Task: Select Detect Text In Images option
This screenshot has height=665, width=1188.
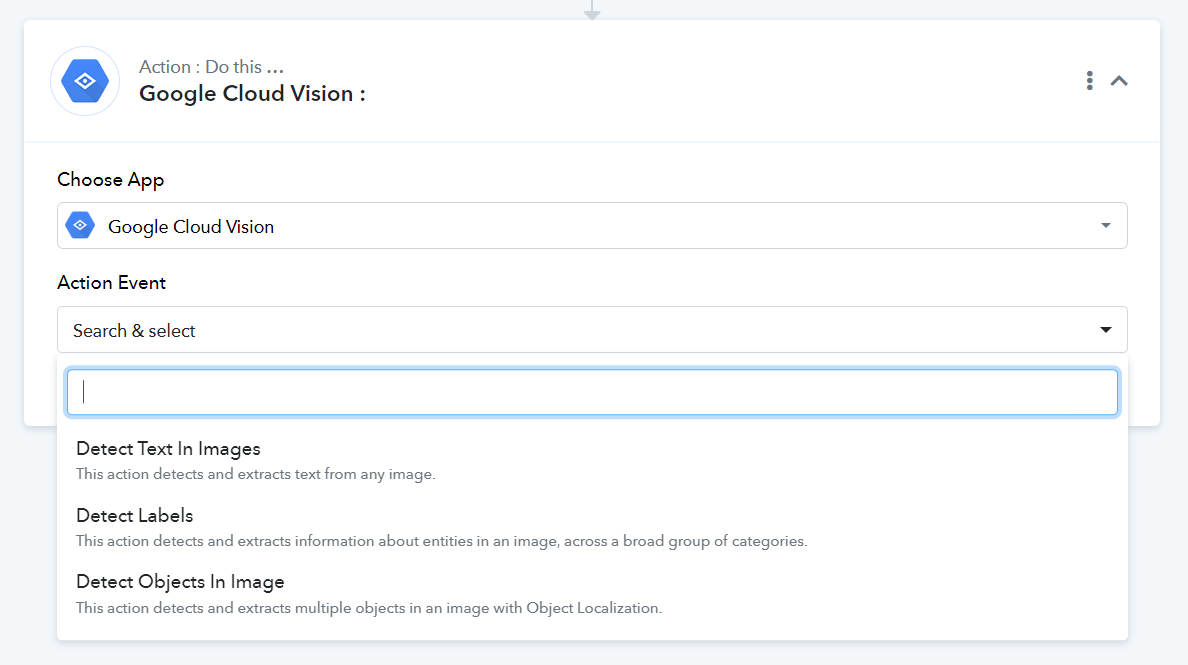Action: [x=592, y=461]
